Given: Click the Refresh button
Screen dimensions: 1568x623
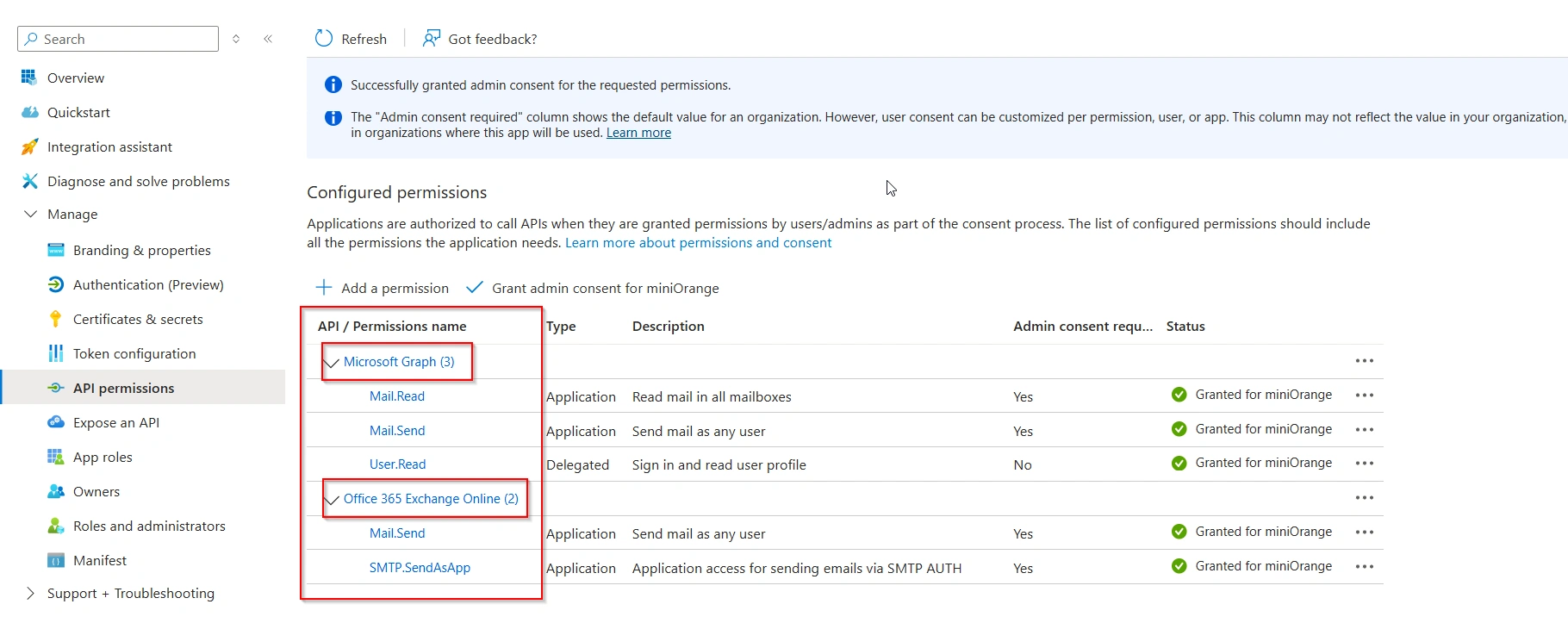Looking at the screenshot, I should [351, 39].
